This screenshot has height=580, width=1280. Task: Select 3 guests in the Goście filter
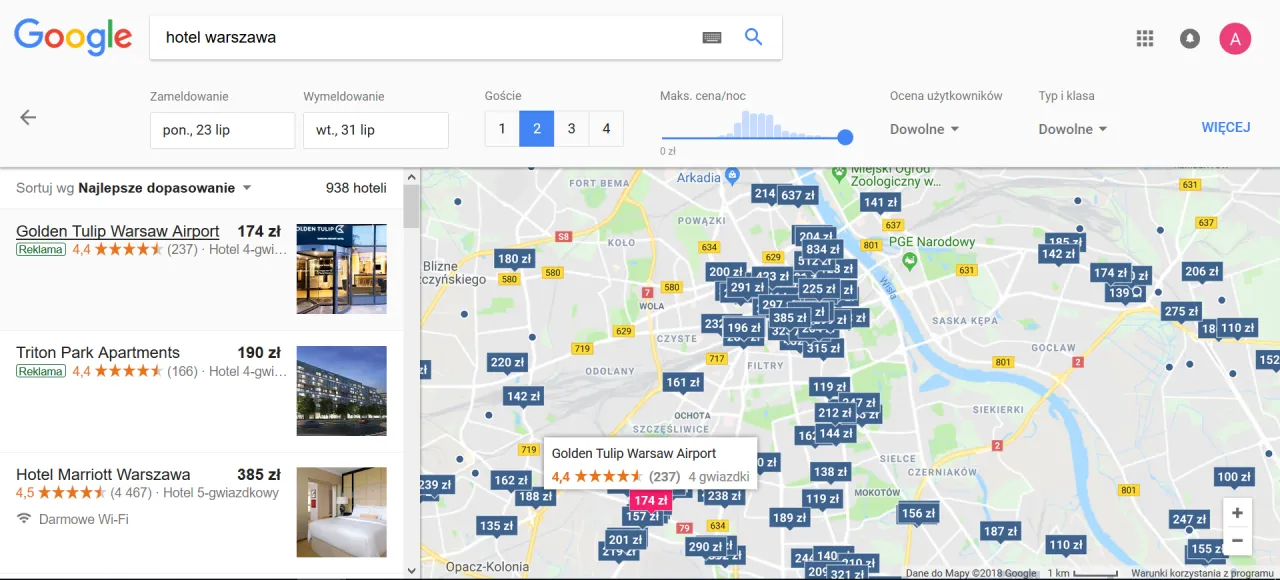coord(571,128)
